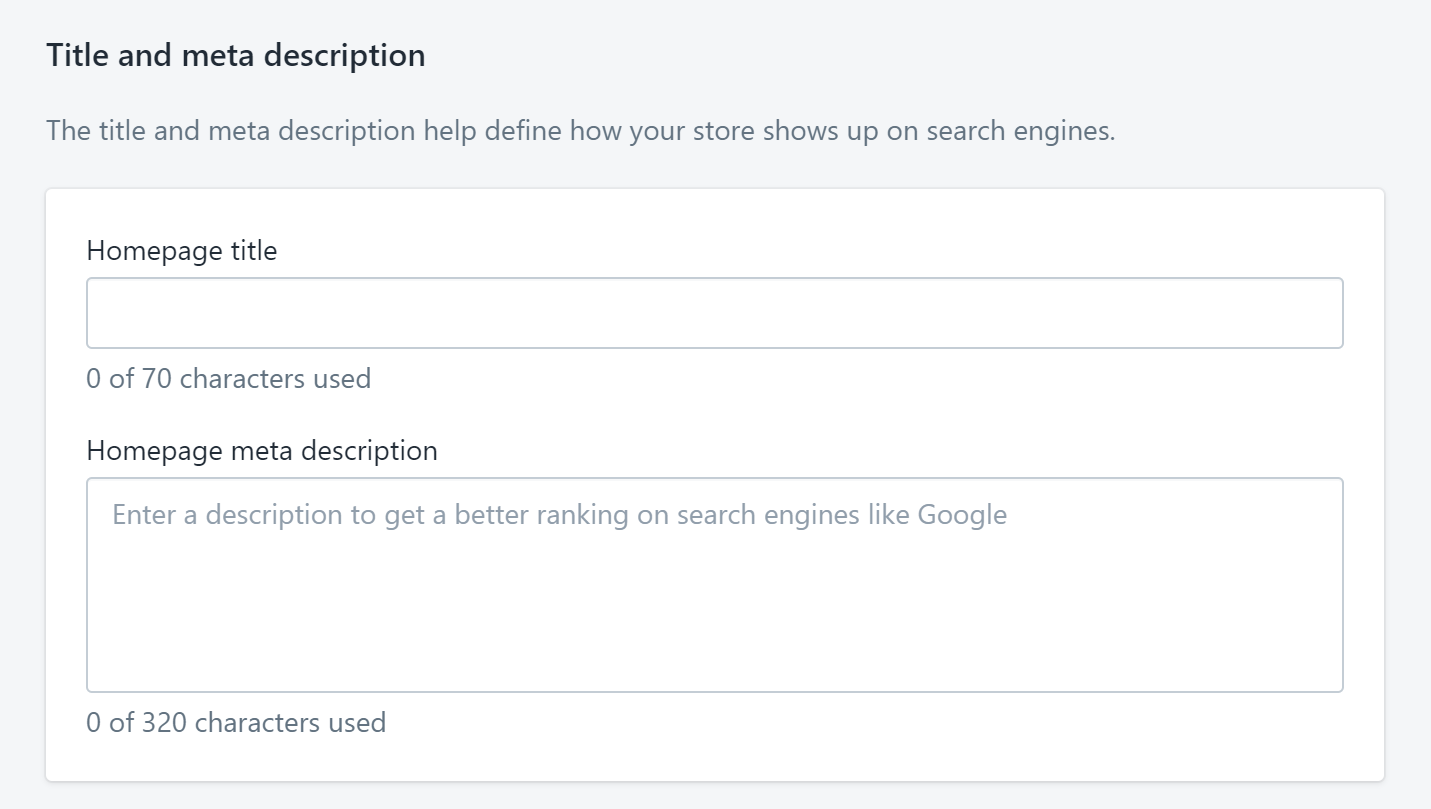Click inside the Homepage title input field
1431x809 pixels.
coord(714,313)
